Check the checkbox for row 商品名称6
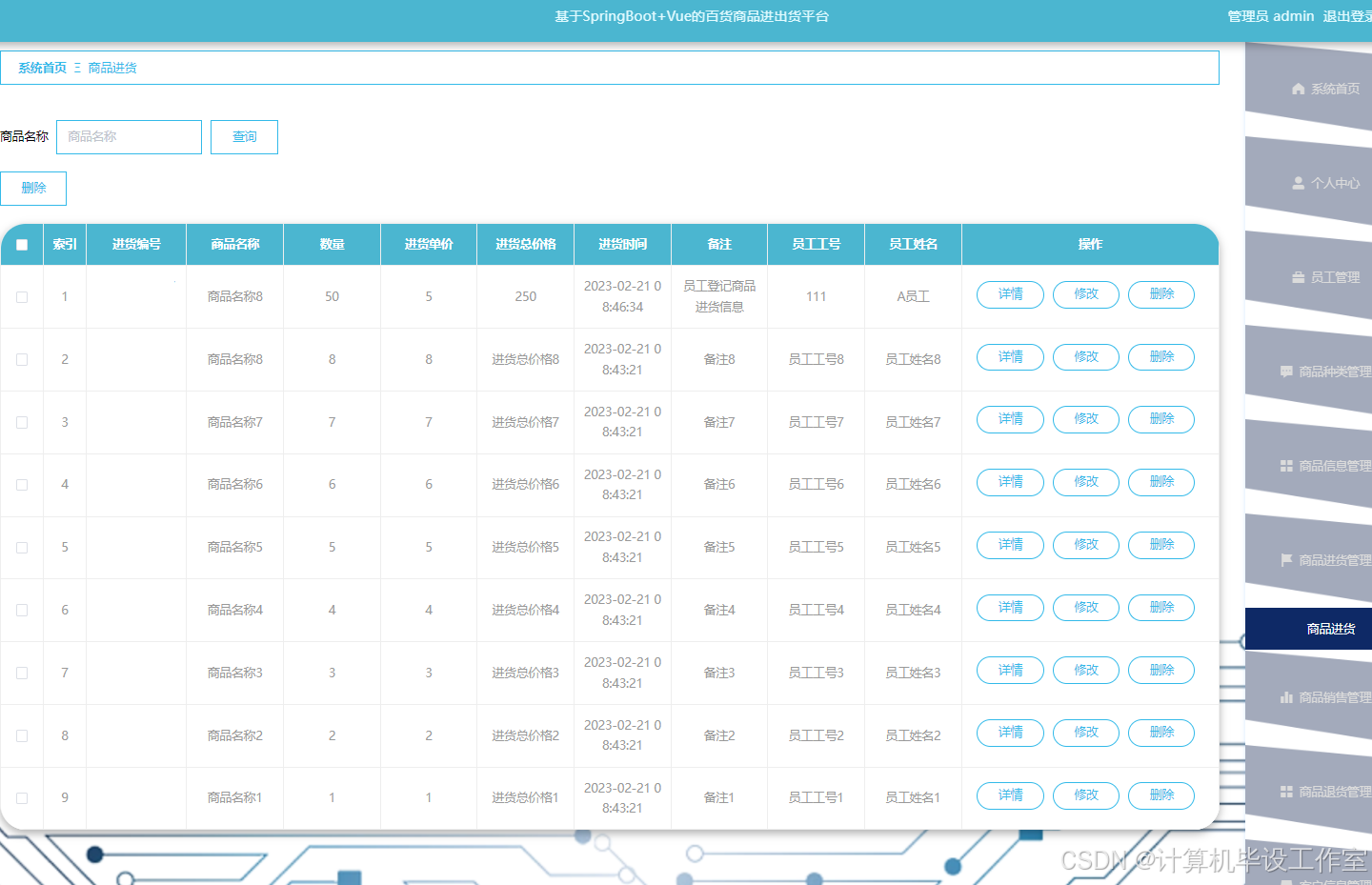The height and width of the screenshot is (885, 1372). coord(22,485)
